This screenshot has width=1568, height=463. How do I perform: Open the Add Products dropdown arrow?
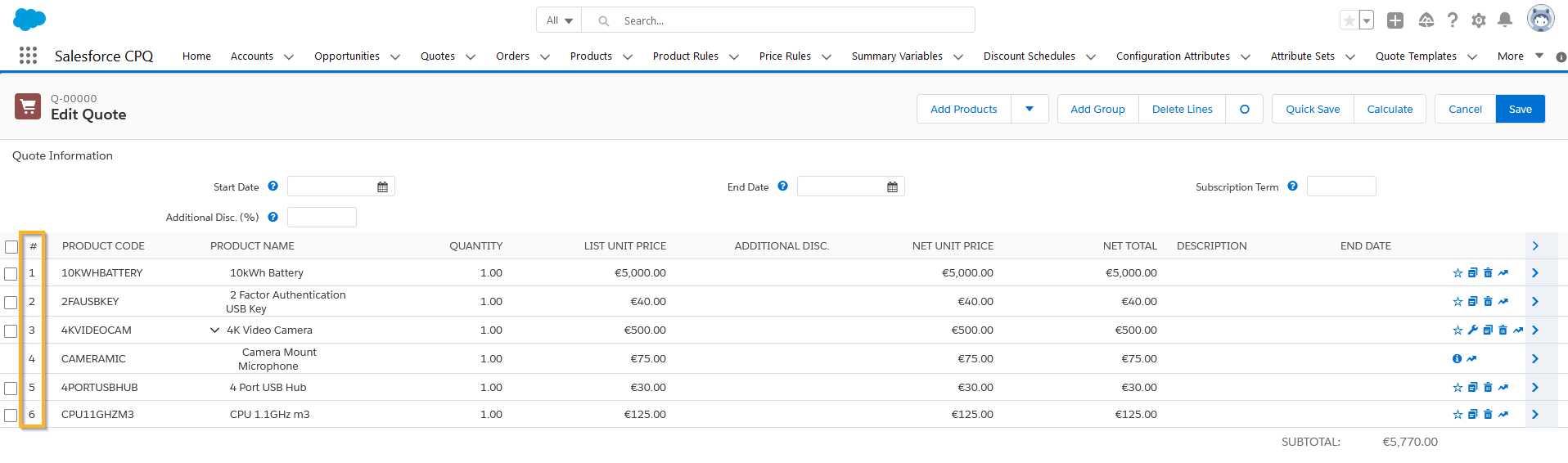tap(1030, 109)
